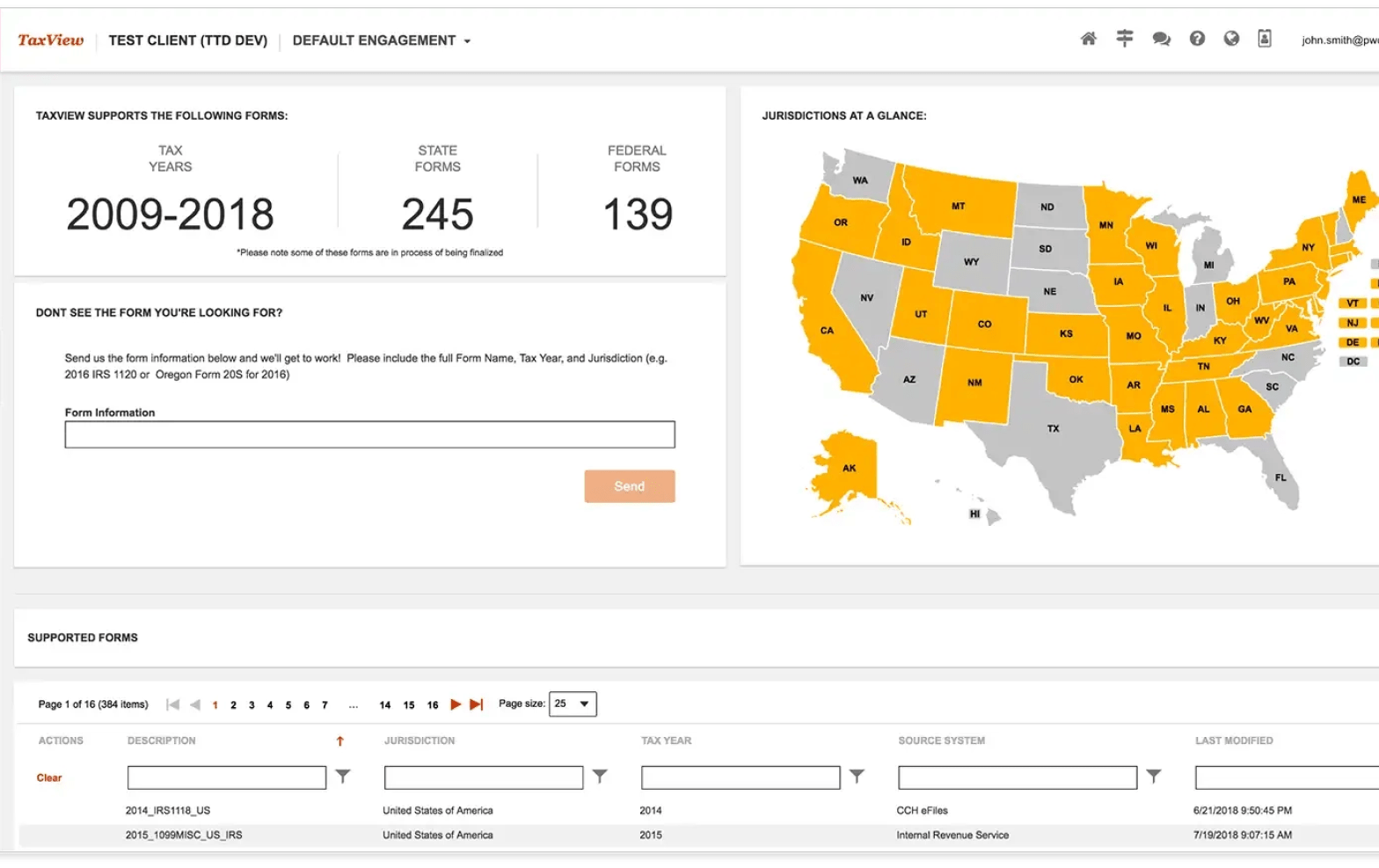Open the ID badge profile icon

tap(1264, 39)
